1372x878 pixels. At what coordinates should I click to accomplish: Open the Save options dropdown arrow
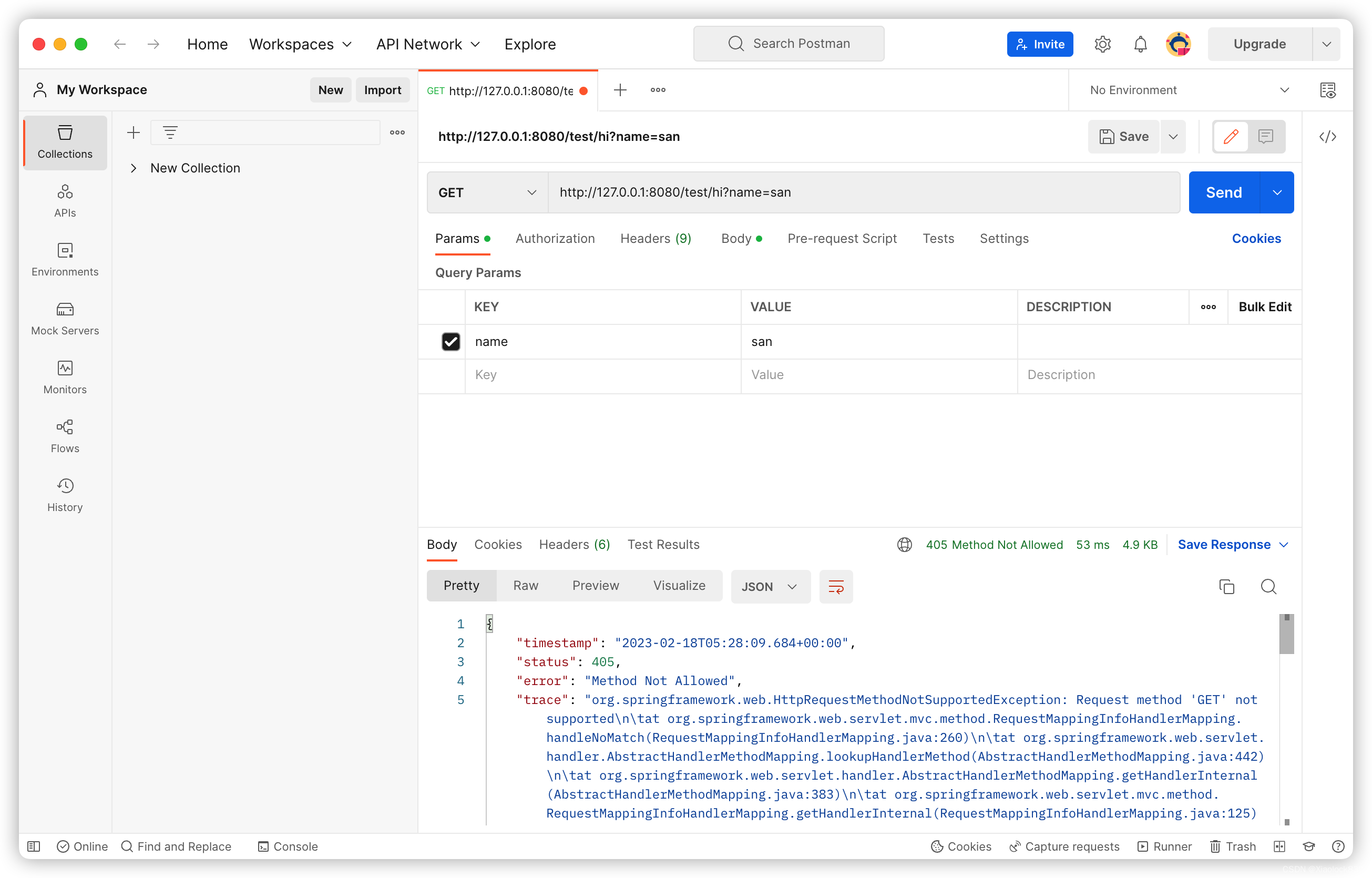[1172, 136]
